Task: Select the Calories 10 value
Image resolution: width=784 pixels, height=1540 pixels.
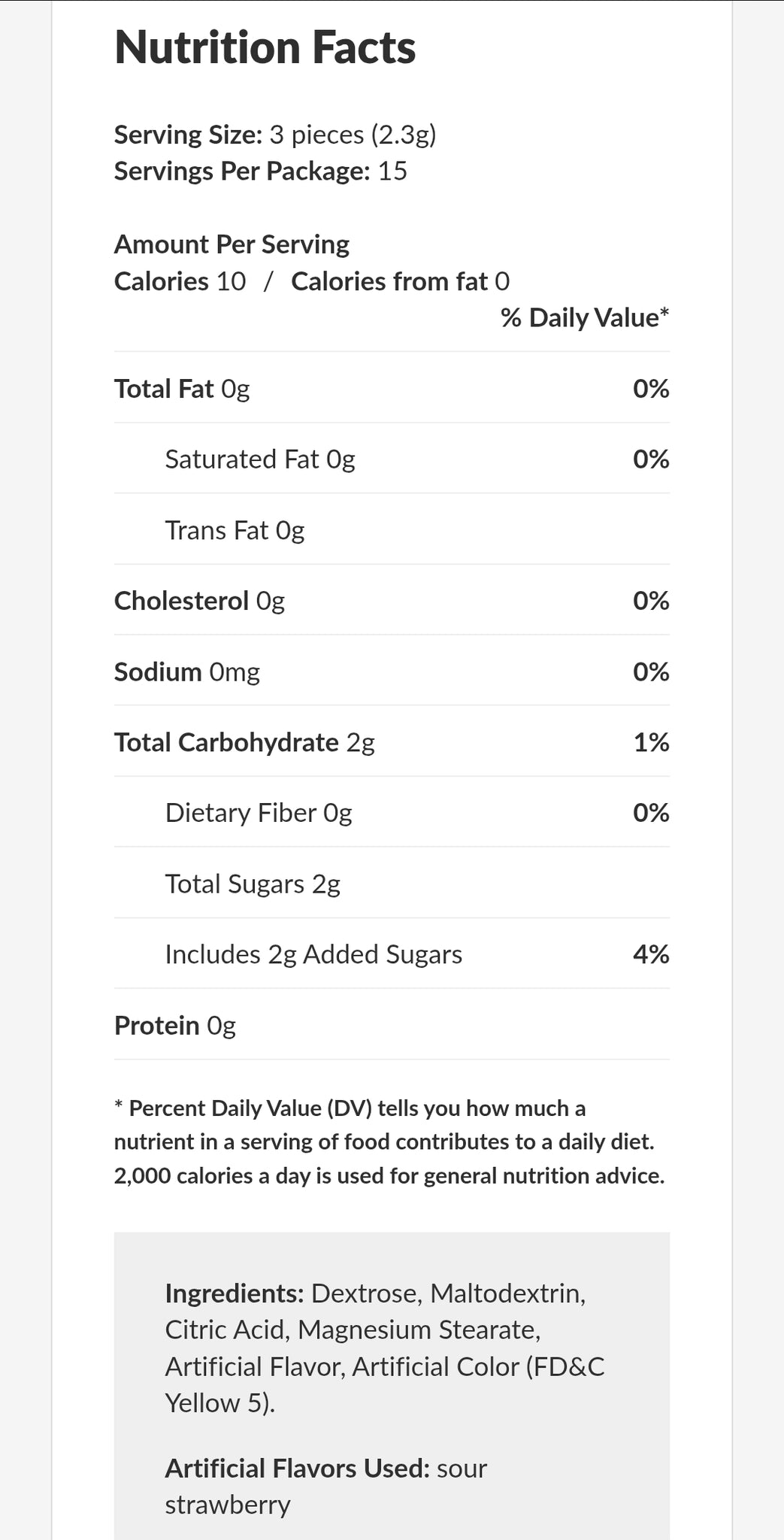Action: (180, 281)
